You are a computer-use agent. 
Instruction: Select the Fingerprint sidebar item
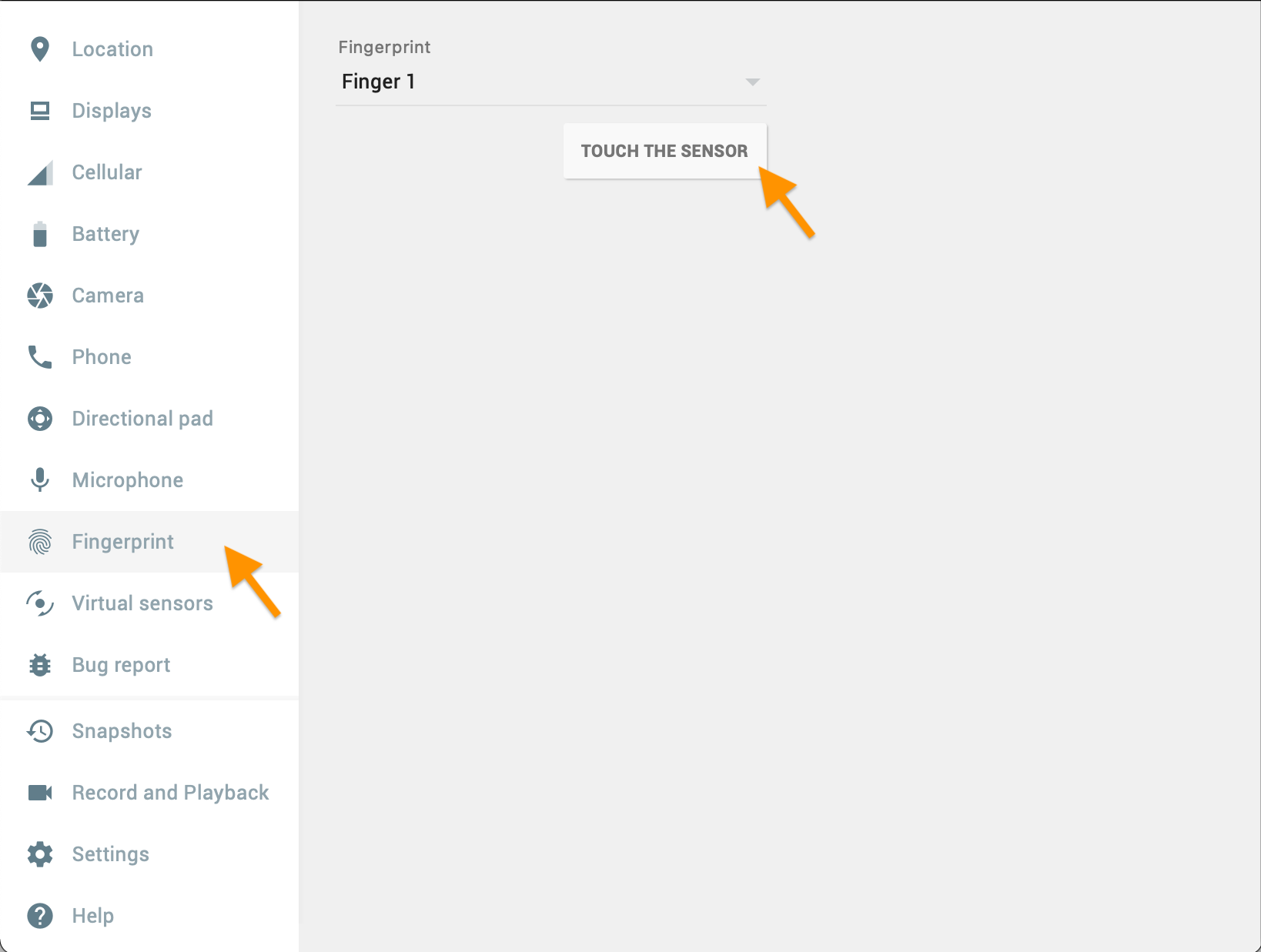[123, 542]
